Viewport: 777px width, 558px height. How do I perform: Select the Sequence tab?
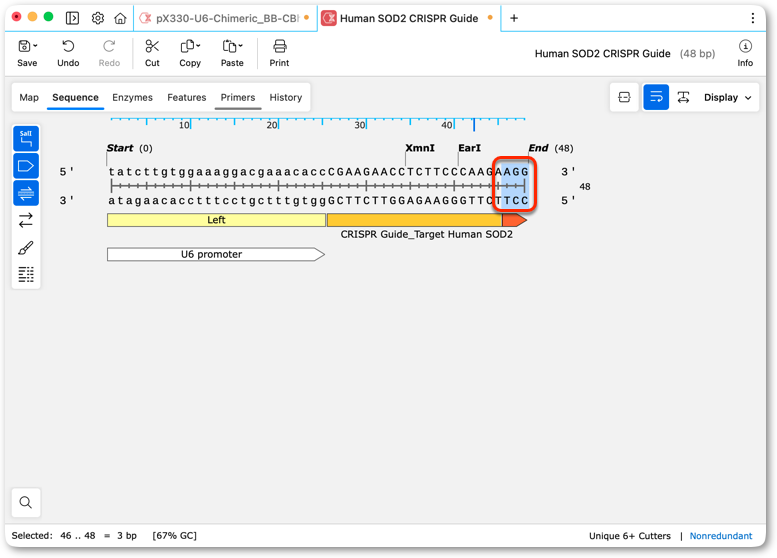click(75, 97)
